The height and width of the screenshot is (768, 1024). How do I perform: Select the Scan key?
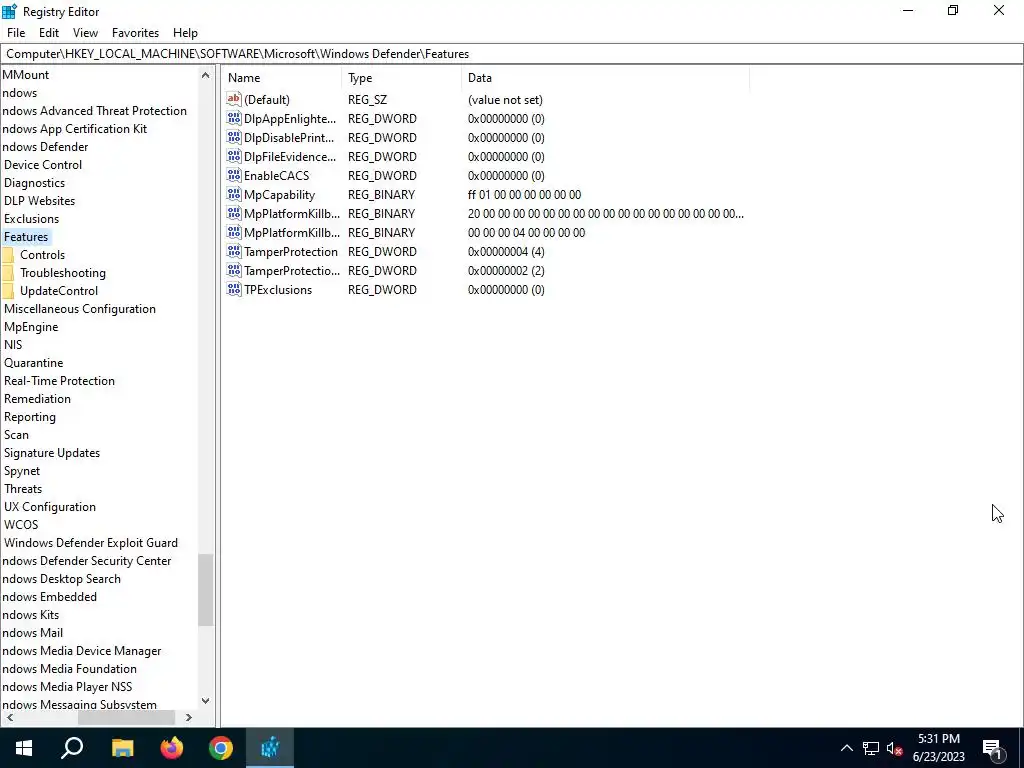pyautogui.click(x=16, y=434)
